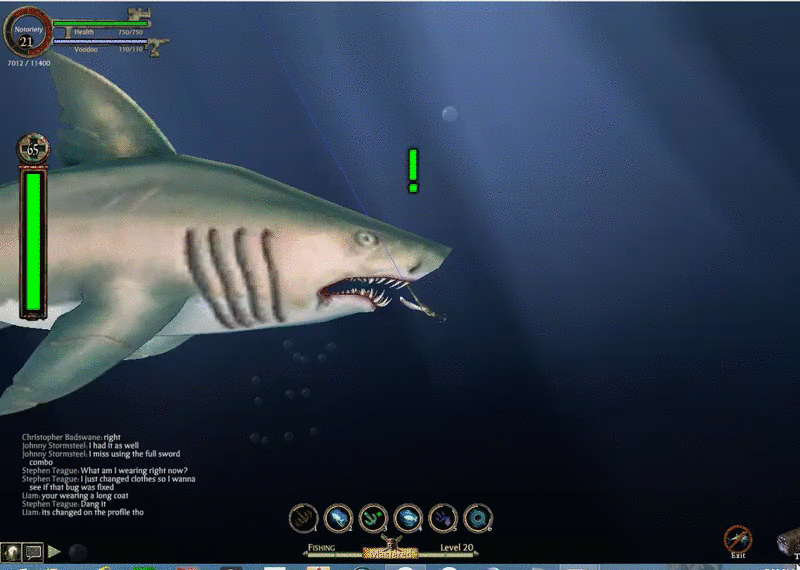Click the shark's eye

pyautogui.click(x=366, y=238)
